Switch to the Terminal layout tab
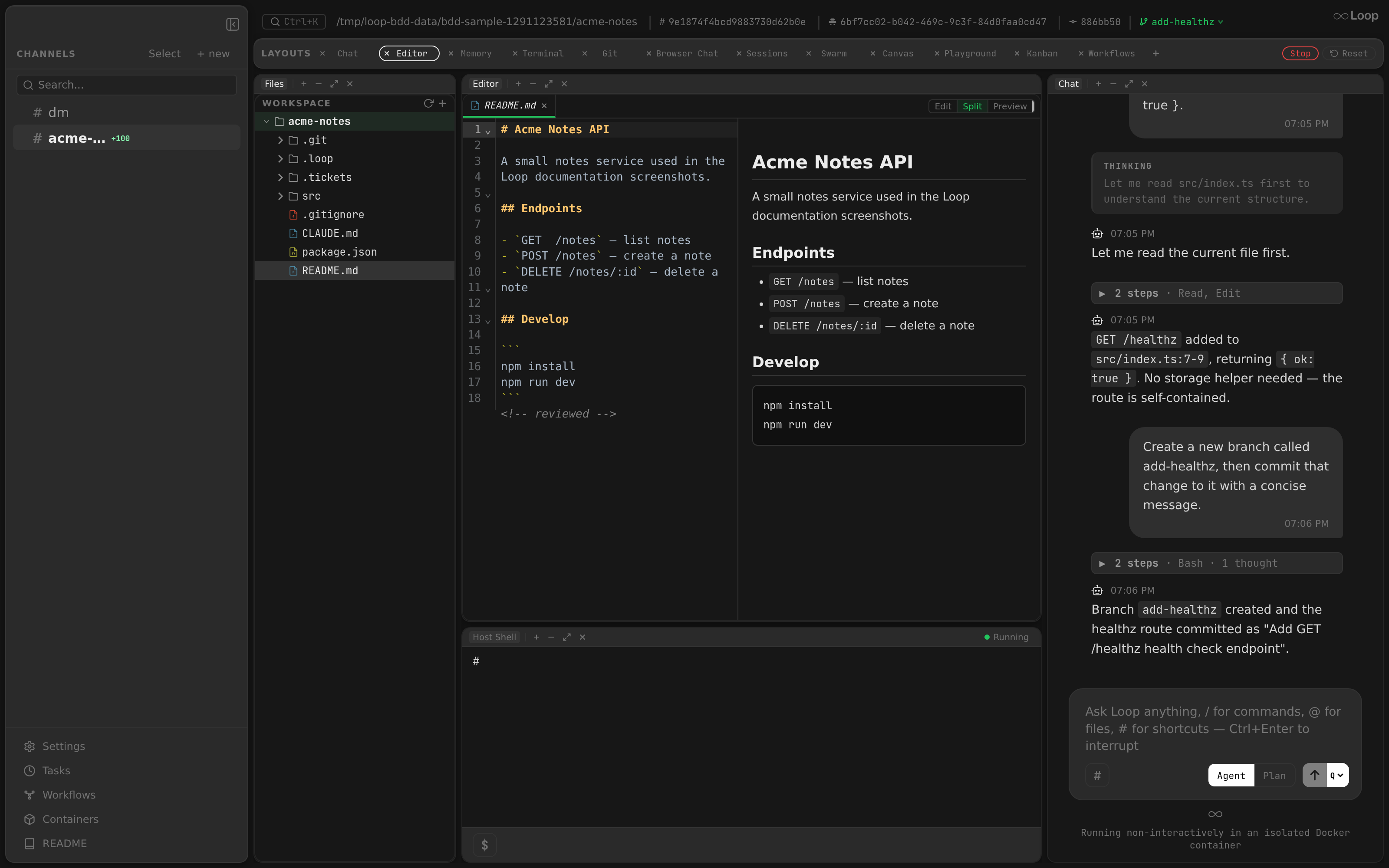 543,53
